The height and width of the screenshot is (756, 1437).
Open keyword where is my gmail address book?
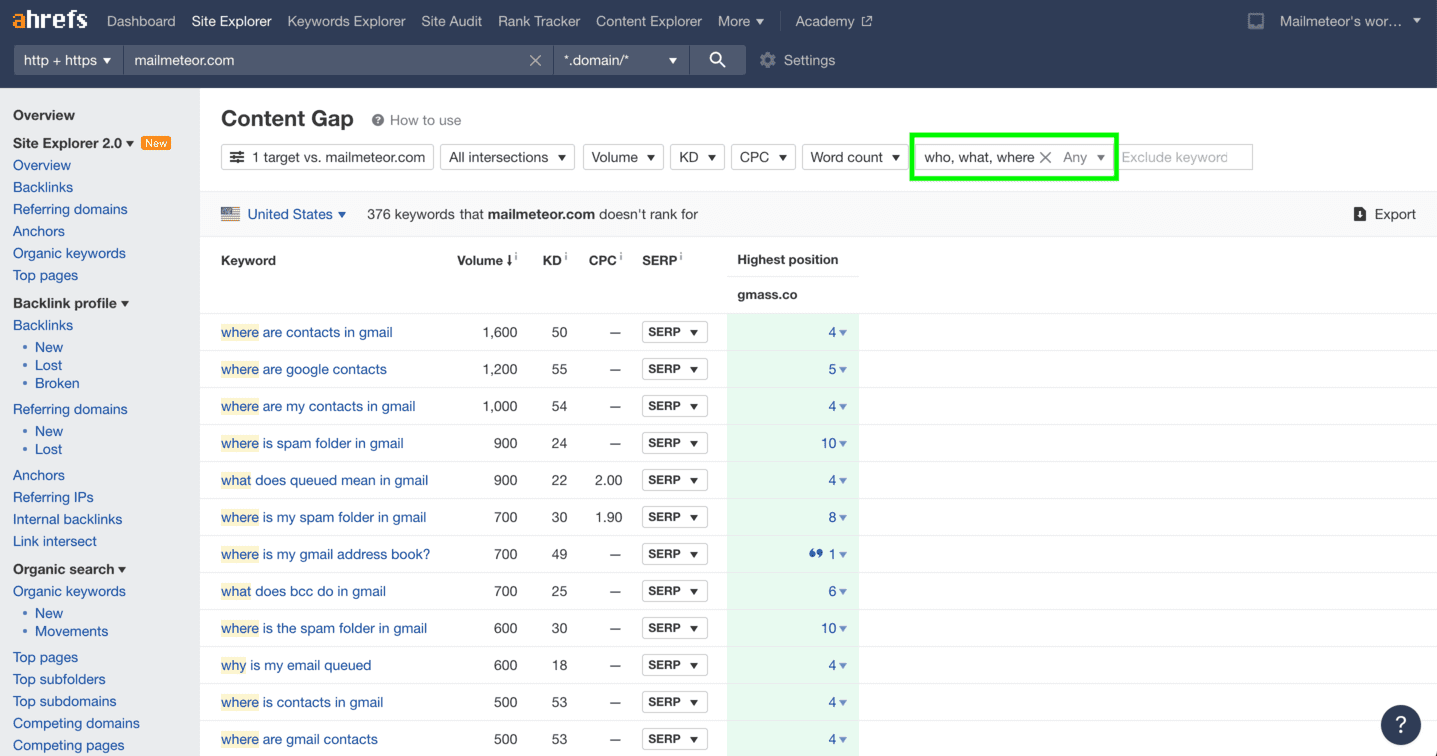coord(325,554)
